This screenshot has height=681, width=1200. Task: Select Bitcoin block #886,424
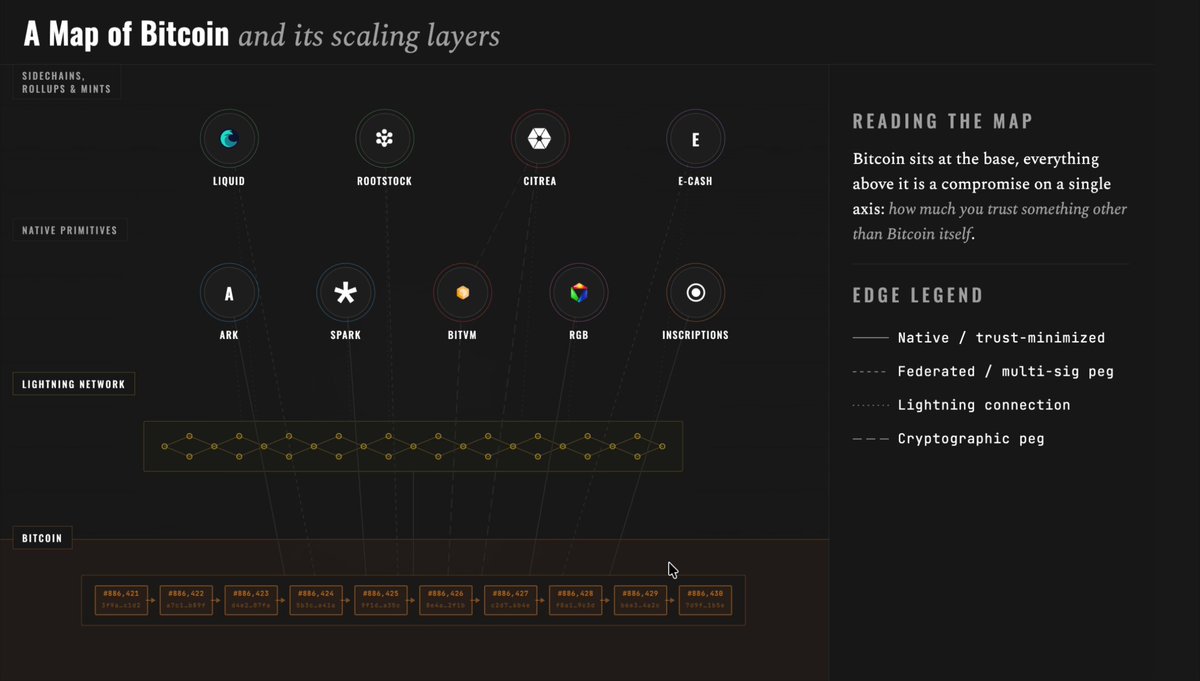316,600
